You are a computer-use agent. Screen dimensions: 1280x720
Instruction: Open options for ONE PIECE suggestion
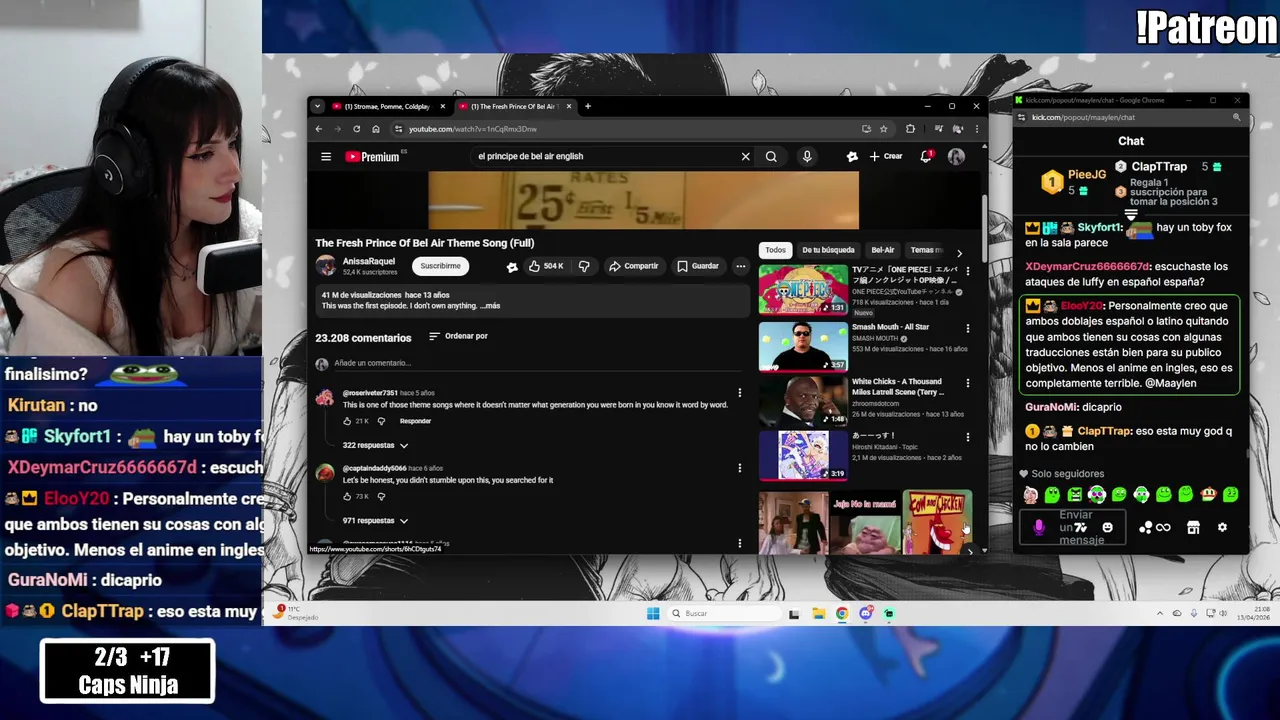coord(967,272)
